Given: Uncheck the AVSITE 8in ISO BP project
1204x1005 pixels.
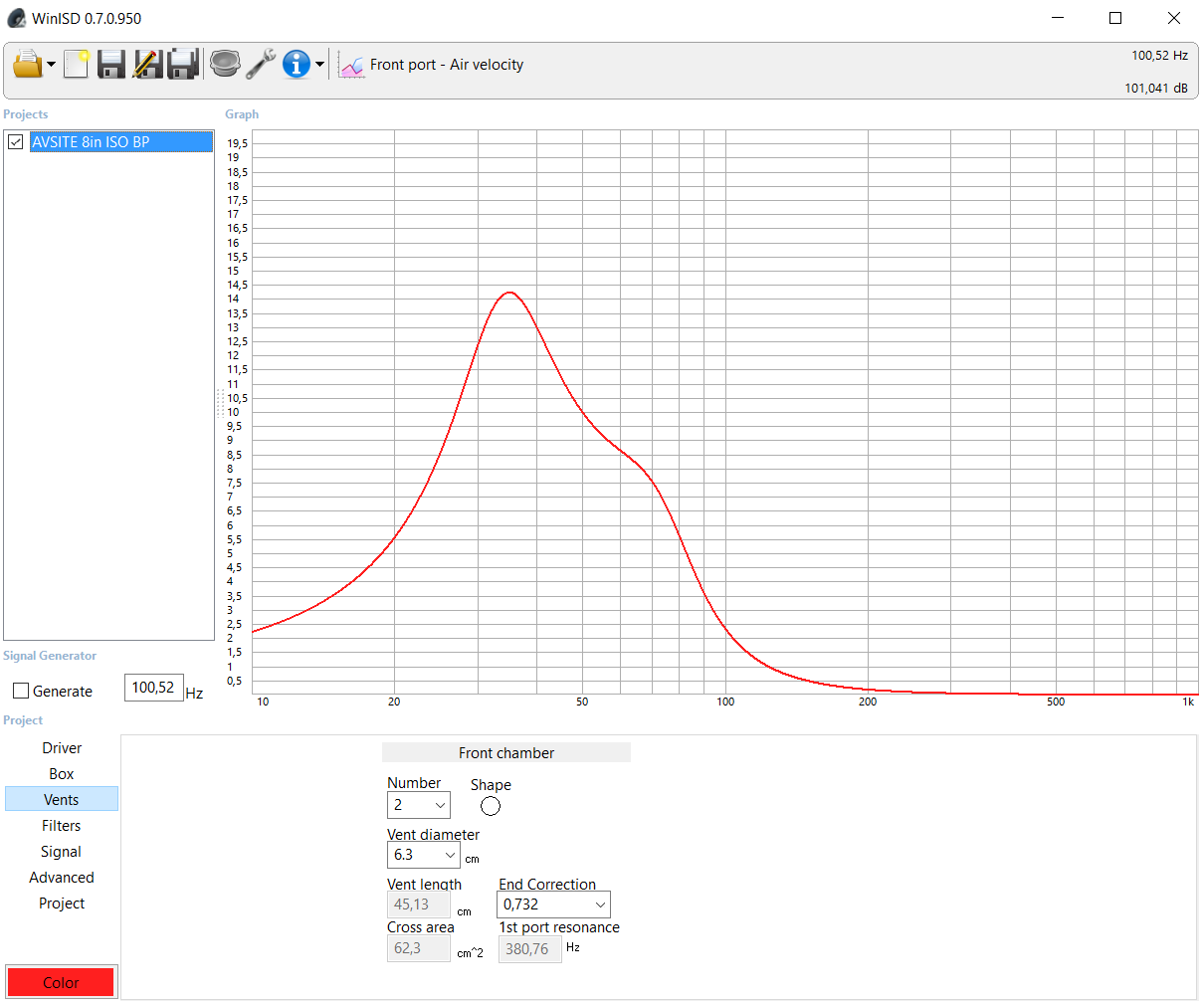Looking at the screenshot, I should (x=16, y=142).
